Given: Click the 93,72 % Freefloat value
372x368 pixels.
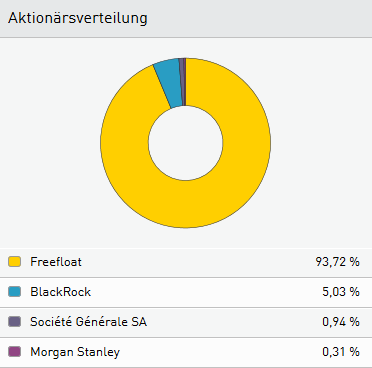Looking at the screenshot, I should (x=338, y=262).
